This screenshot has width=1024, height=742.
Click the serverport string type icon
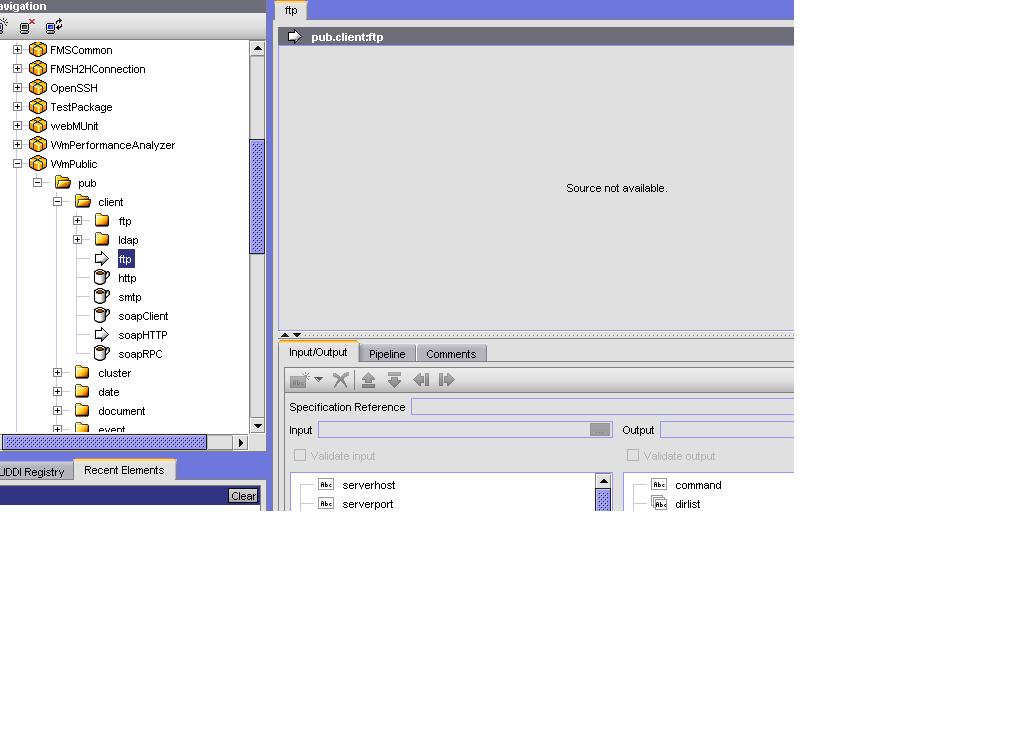pyautogui.click(x=326, y=503)
